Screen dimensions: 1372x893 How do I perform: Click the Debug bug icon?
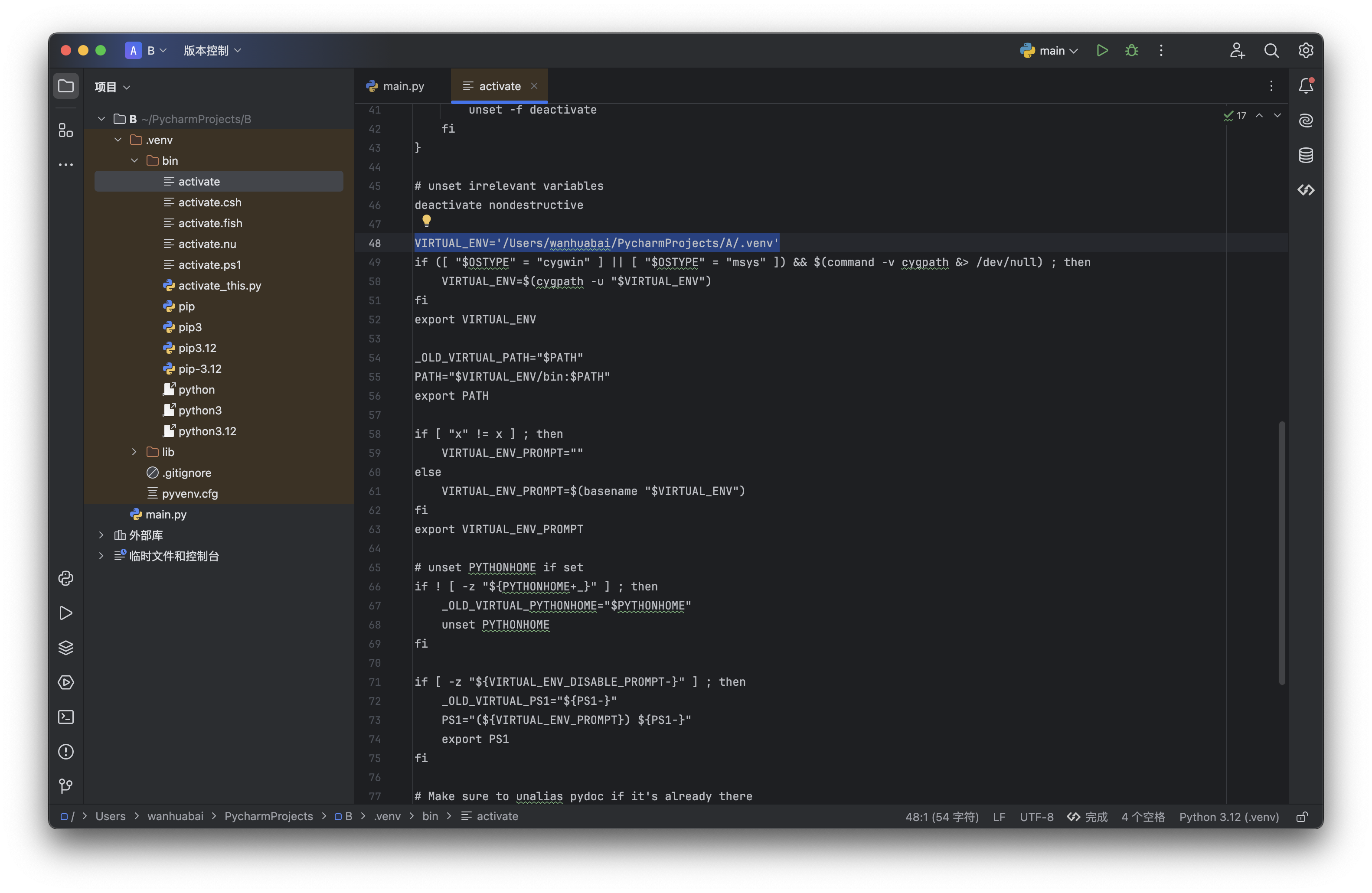[1131, 51]
